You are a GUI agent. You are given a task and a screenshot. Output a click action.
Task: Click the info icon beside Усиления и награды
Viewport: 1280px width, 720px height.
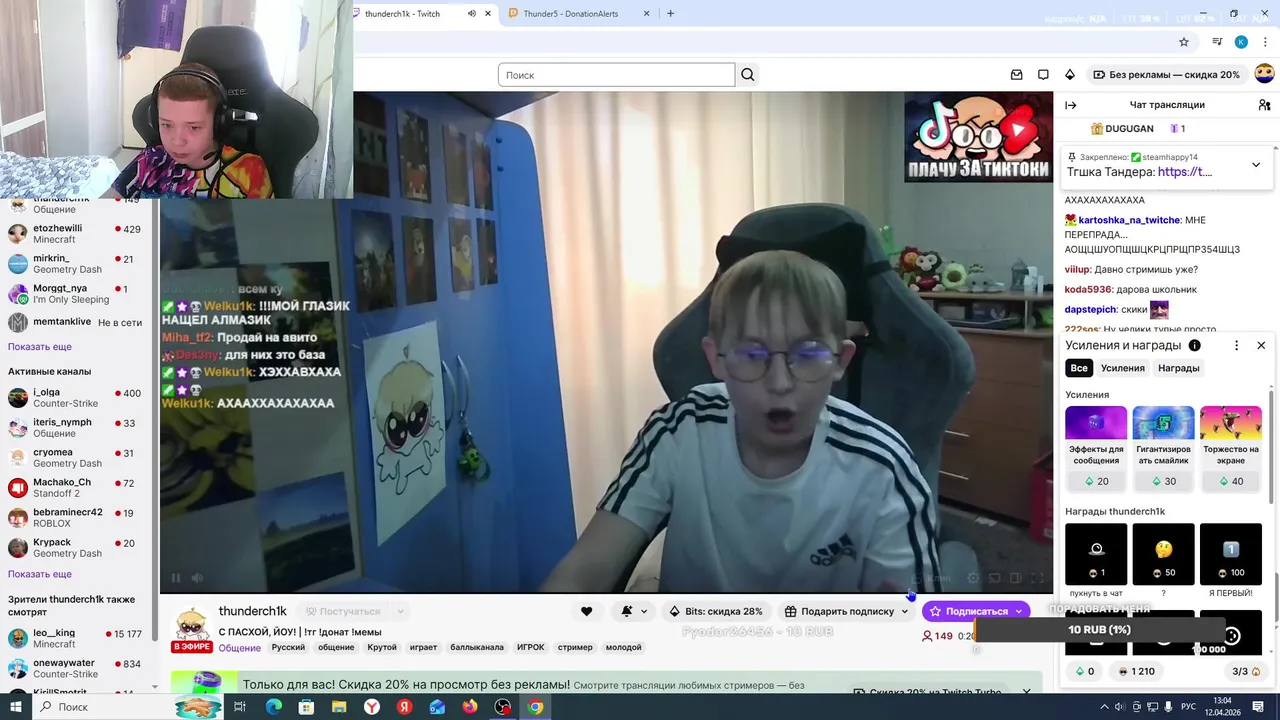(x=1194, y=345)
